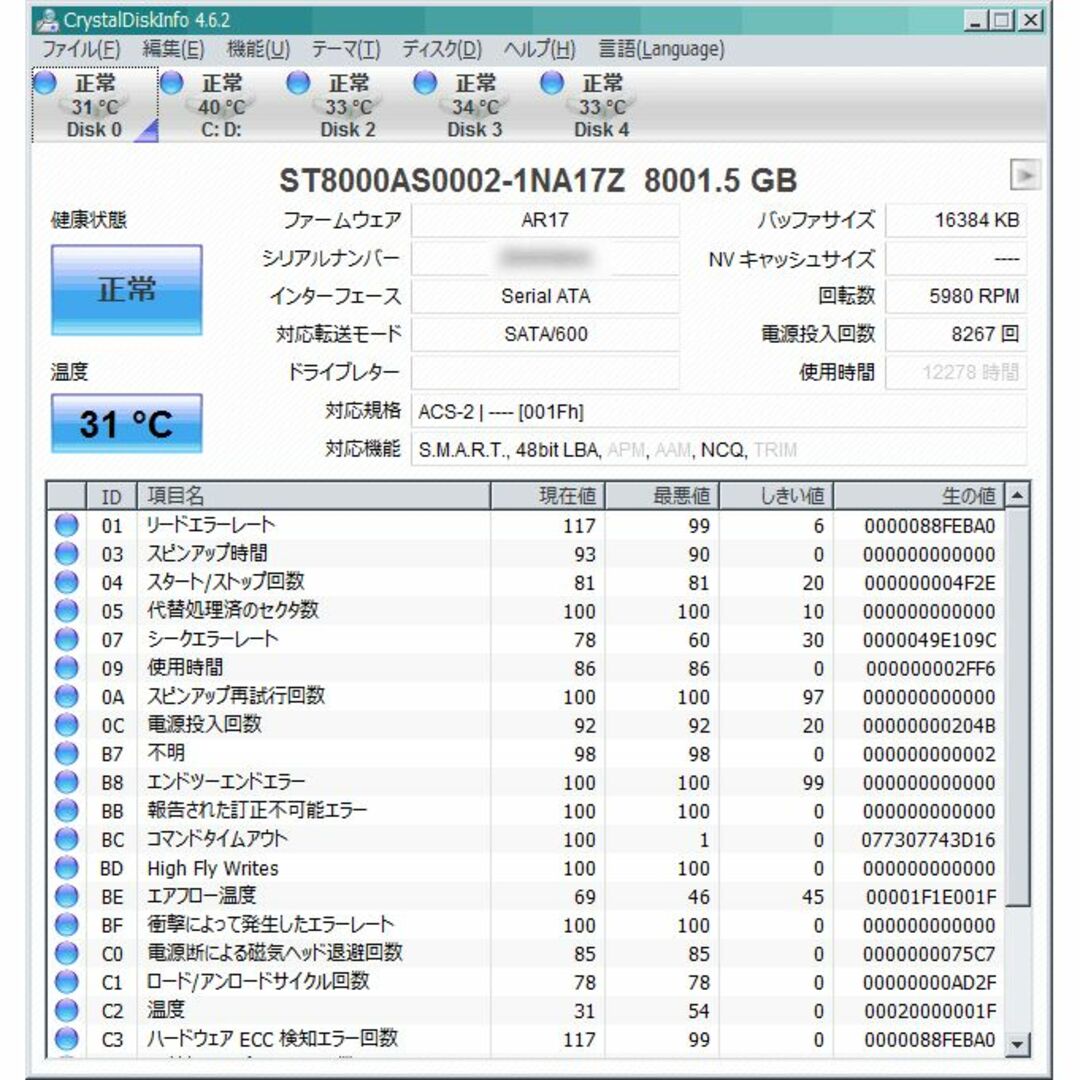Click status orb for attribute 03 スピンアップ時間
The width and height of the screenshot is (1080, 1080).
click(67, 554)
